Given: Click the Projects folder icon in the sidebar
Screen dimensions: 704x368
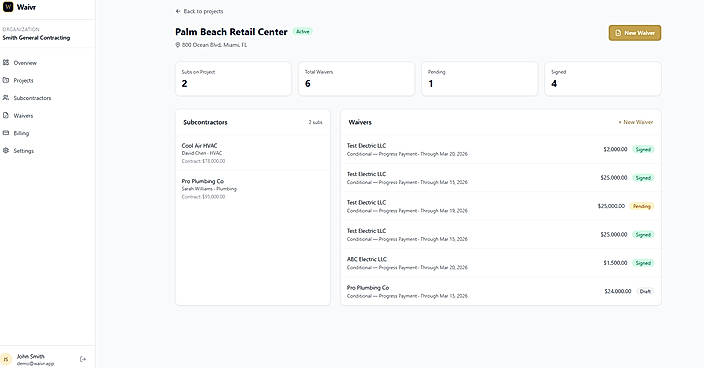Looking at the screenshot, I should 6,80.
